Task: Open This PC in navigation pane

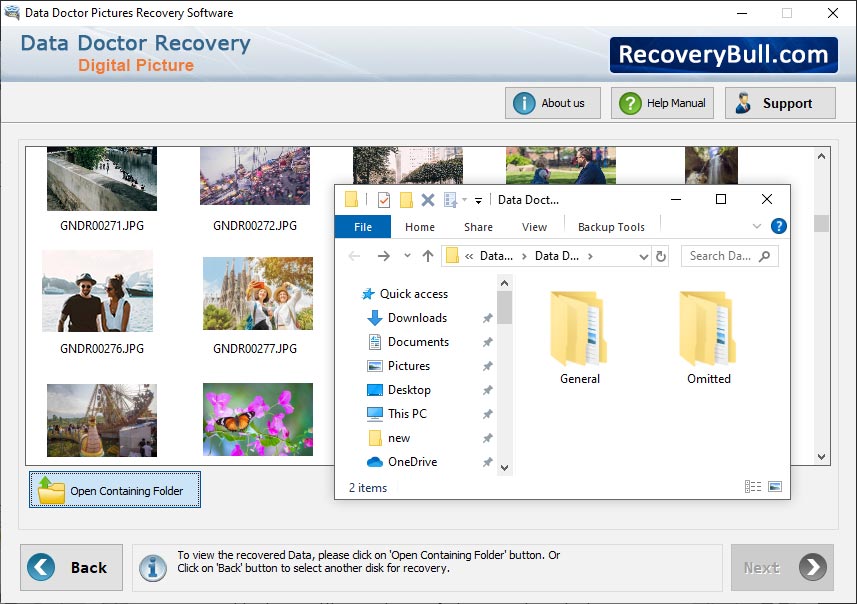Action: coord(407,414)
